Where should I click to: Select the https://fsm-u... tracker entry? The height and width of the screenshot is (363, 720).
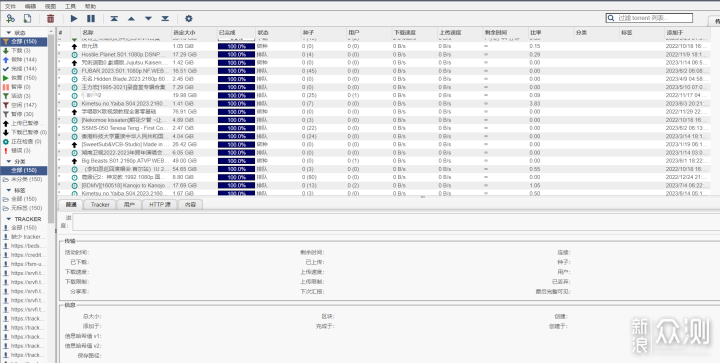click(24, 264)
